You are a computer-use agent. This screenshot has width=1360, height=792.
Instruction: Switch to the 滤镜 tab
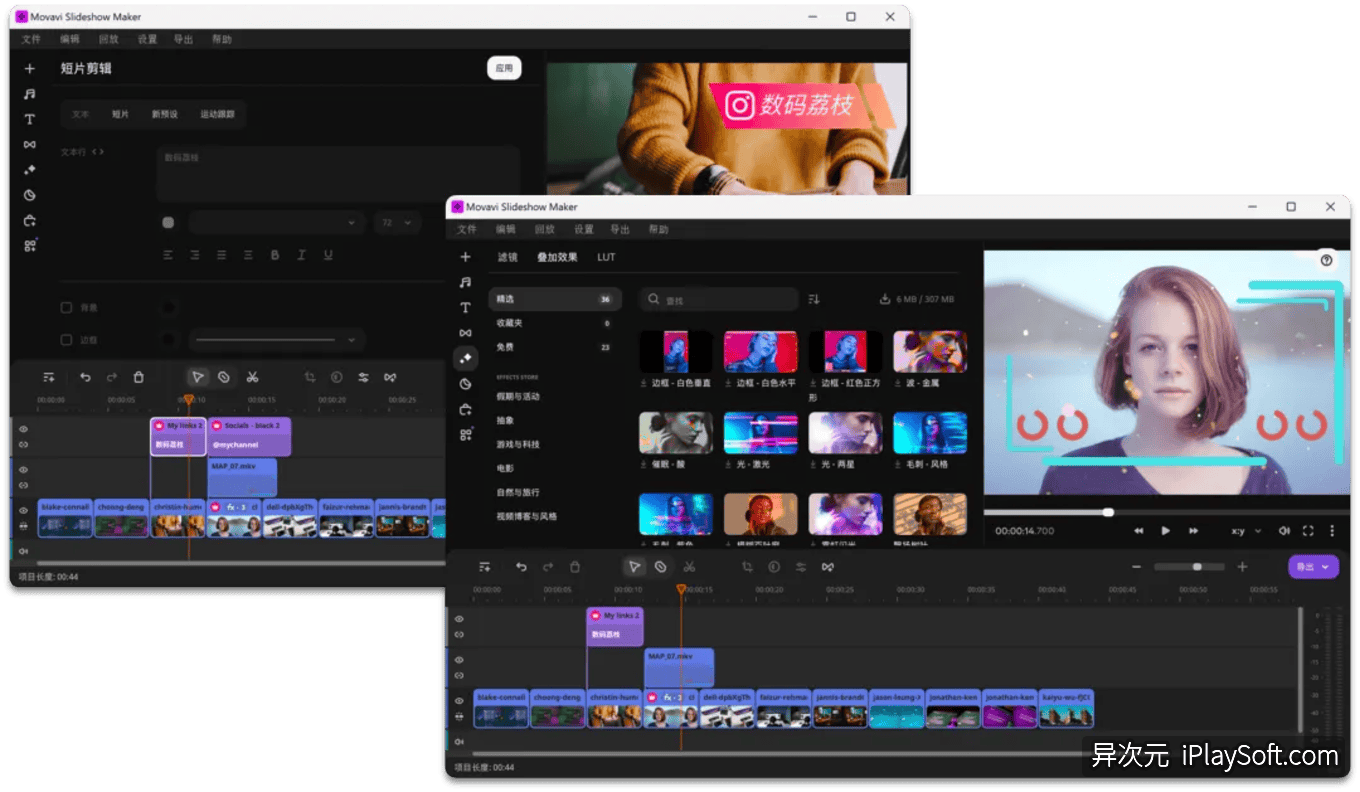pyautogui.click(x=508, y=257)
